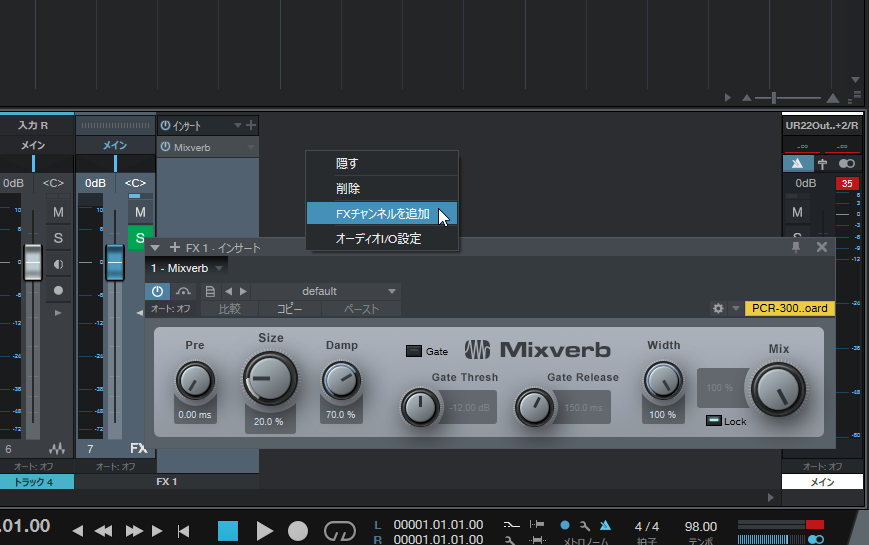Open output メイン selector on FX 1 channel
The image size is (869, 545).
coord(115,145)
